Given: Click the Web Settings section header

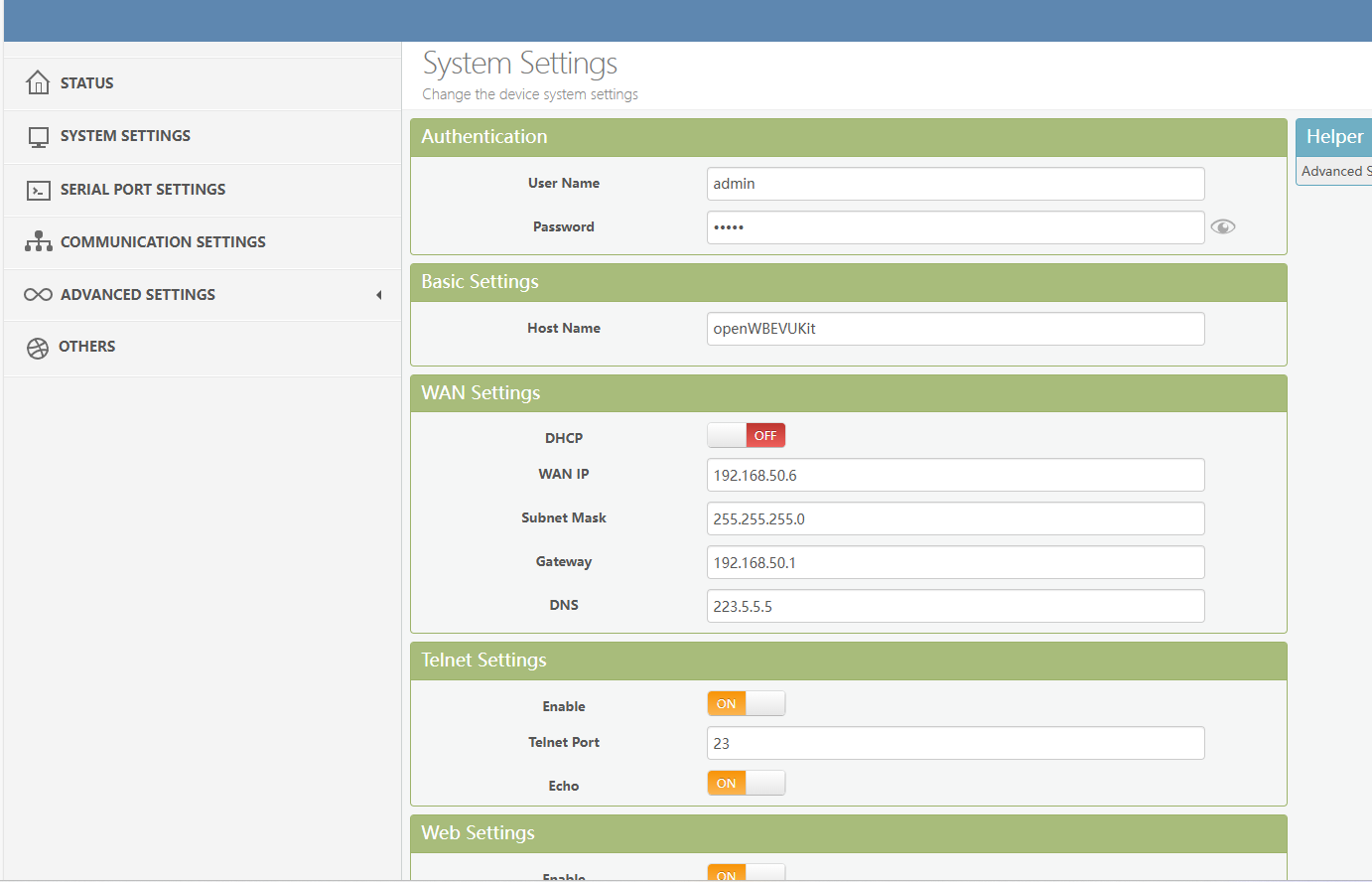Looking at the screenshot, I should (849, 833).
